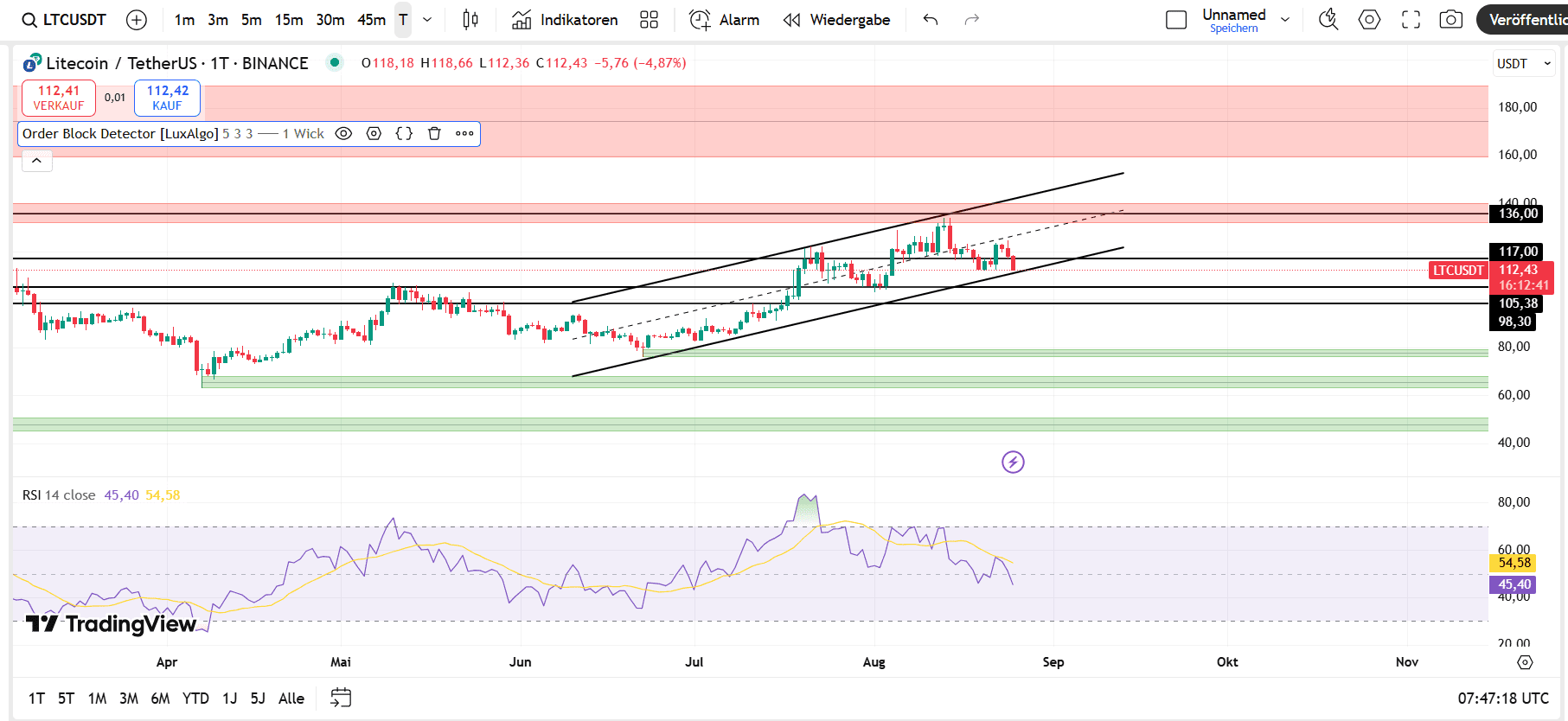Click the LTCUSDT symbol search field

click(65, 20)
